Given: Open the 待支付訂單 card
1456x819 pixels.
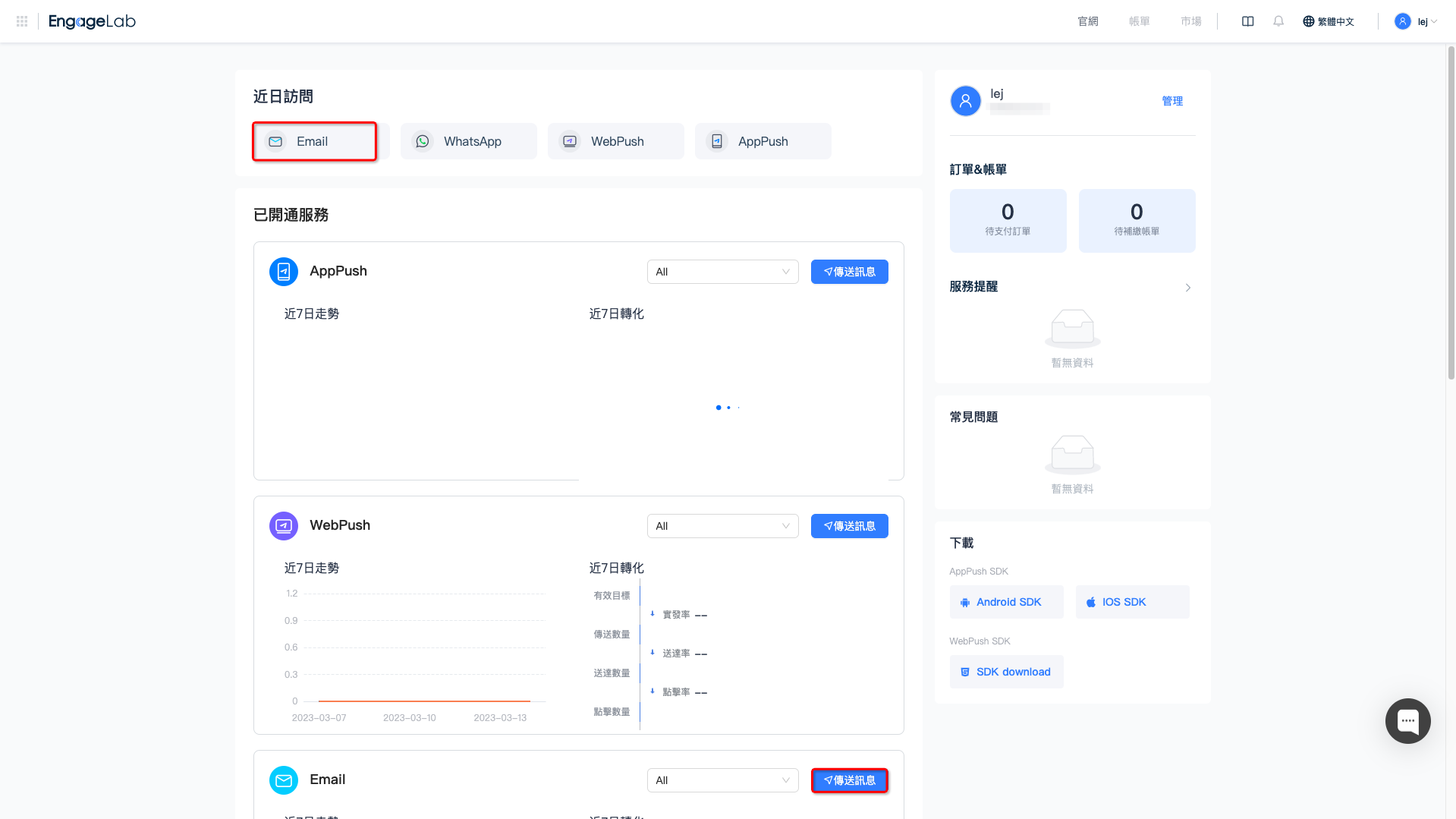Looking at the screenshot, I should (x=1008, y=221).
